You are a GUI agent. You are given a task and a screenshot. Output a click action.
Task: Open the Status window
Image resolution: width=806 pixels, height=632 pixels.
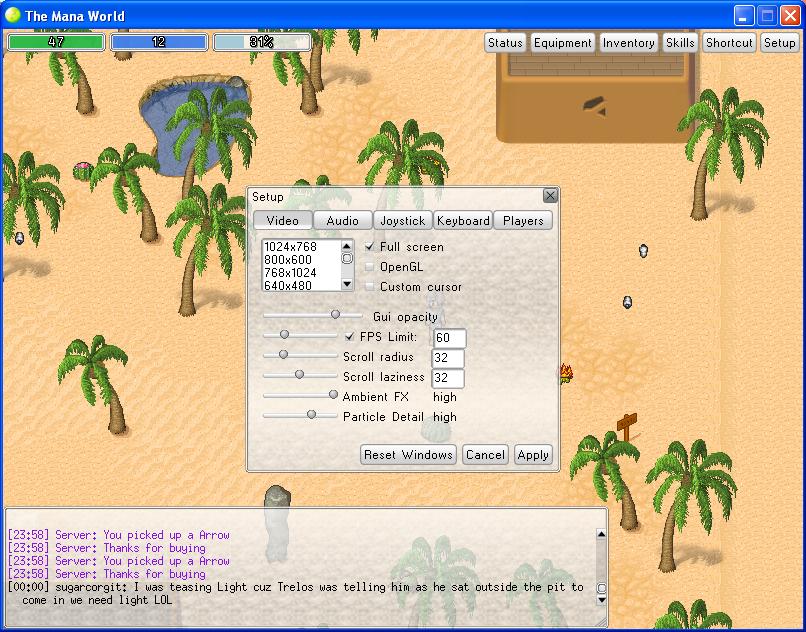(505, 43)
